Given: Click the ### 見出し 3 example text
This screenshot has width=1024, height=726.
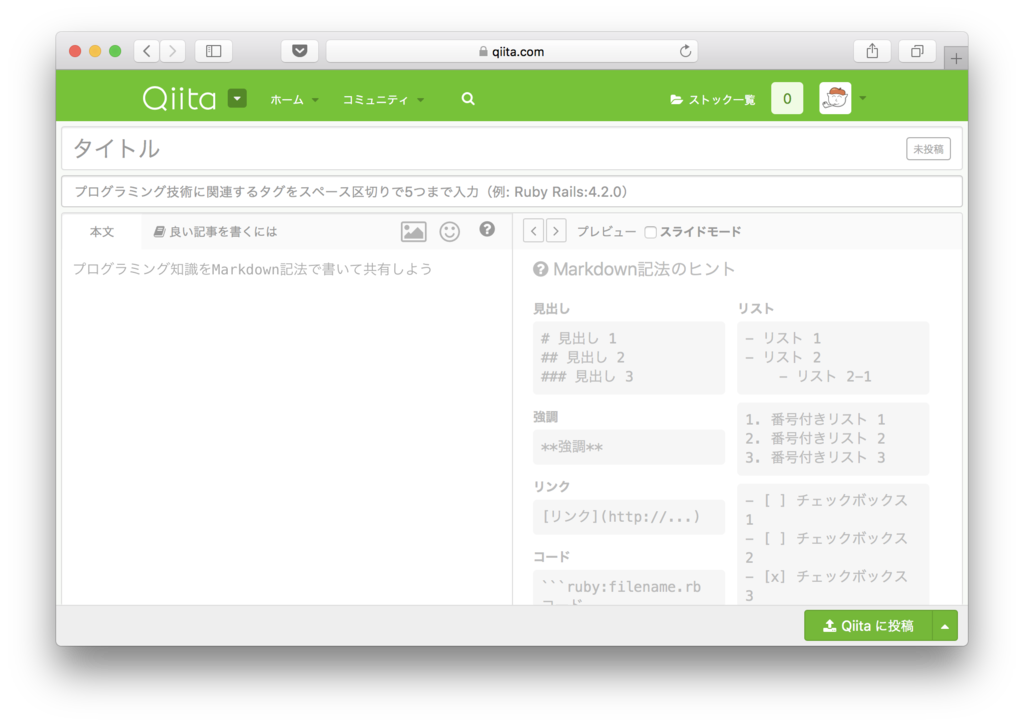Looking at the screenshot, I should pyautogui.click(x=586, y=377).
